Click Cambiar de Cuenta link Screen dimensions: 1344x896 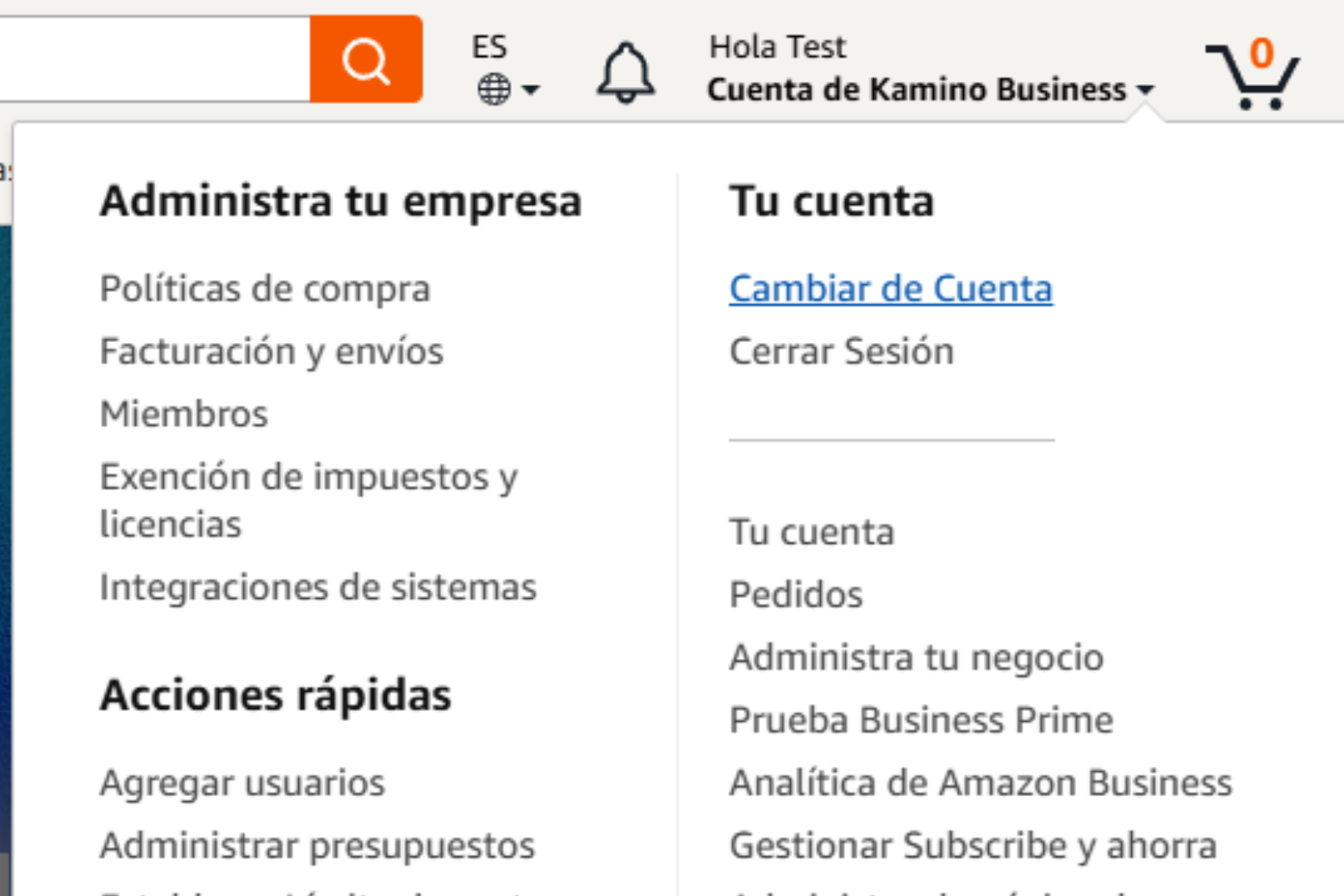pyautogui.click(x=890, y=289)
